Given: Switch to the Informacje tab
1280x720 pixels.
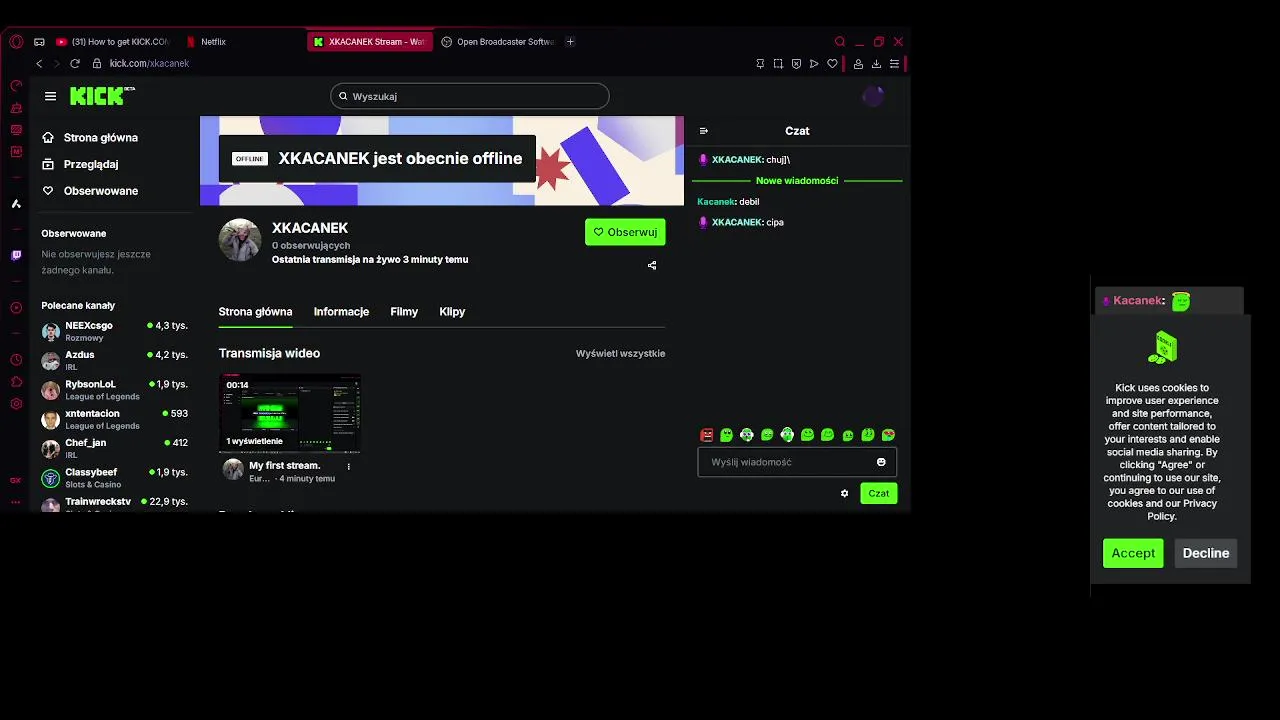Looking at the screenshot, I should click(x=341, y=312).
